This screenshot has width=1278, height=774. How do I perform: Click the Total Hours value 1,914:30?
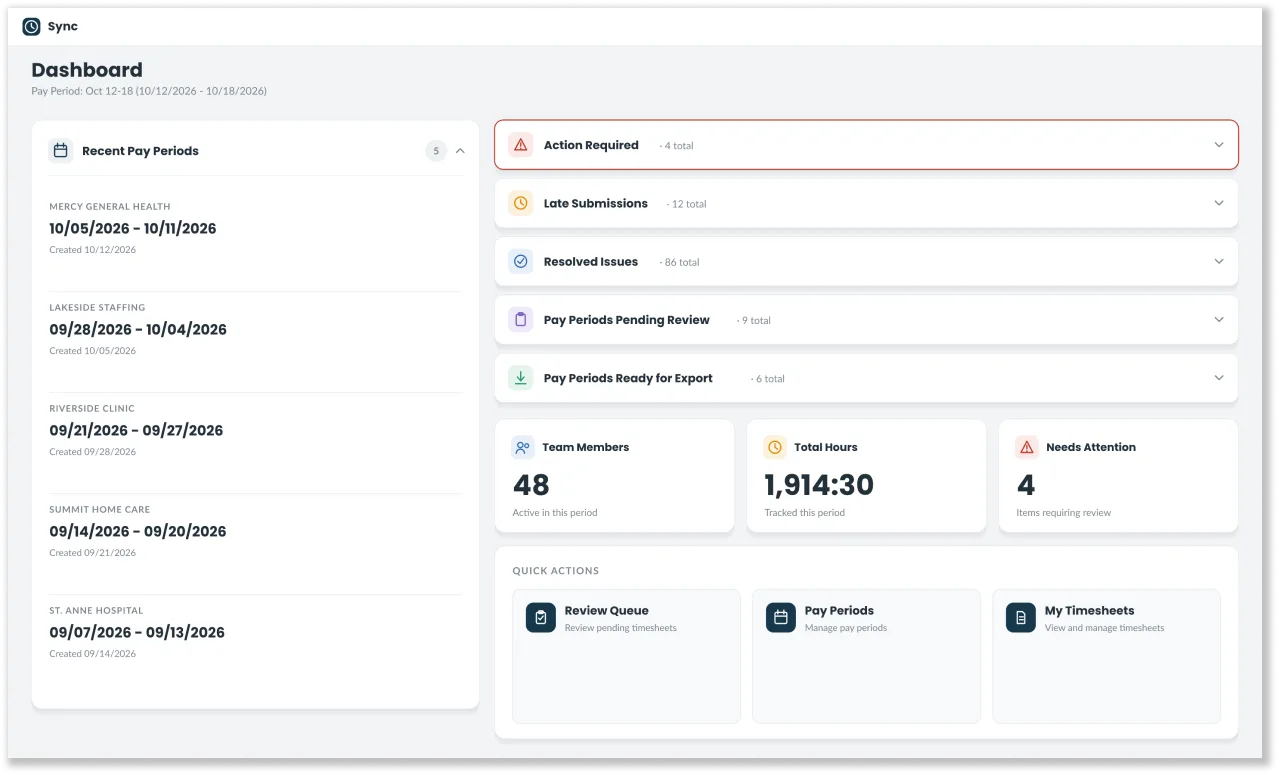point(819,485)
